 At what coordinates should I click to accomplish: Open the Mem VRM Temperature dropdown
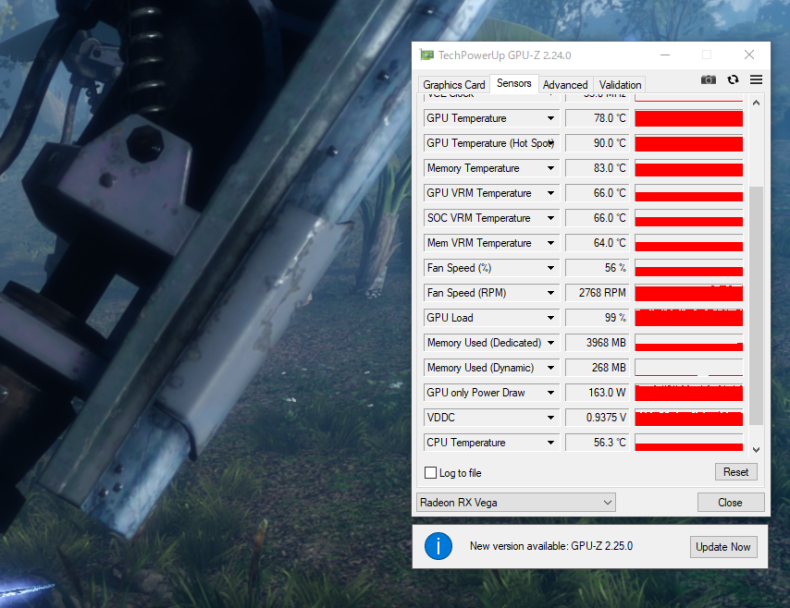pos(551,243)
